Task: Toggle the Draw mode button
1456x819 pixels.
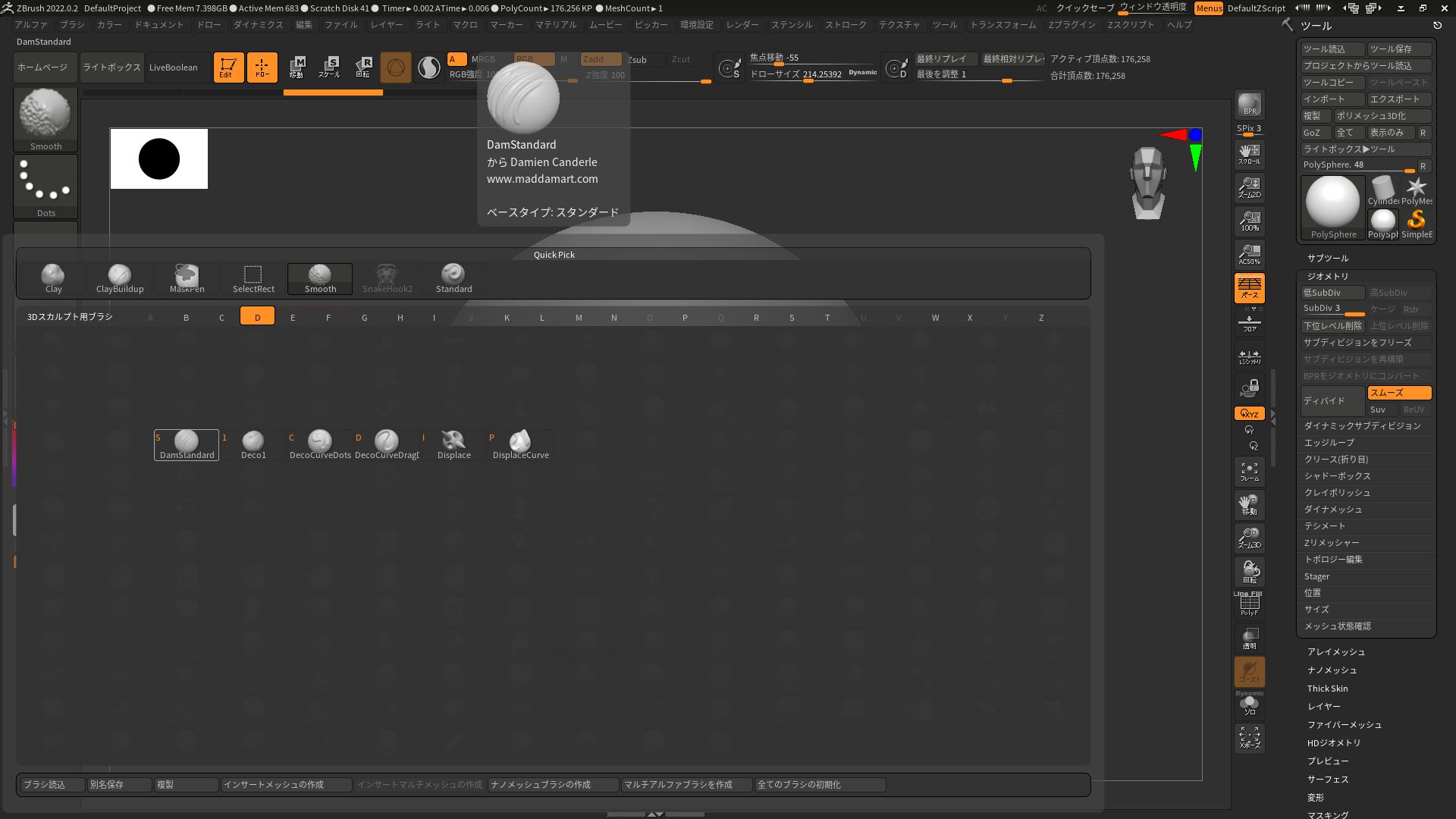Action: (x=262, y=67)
